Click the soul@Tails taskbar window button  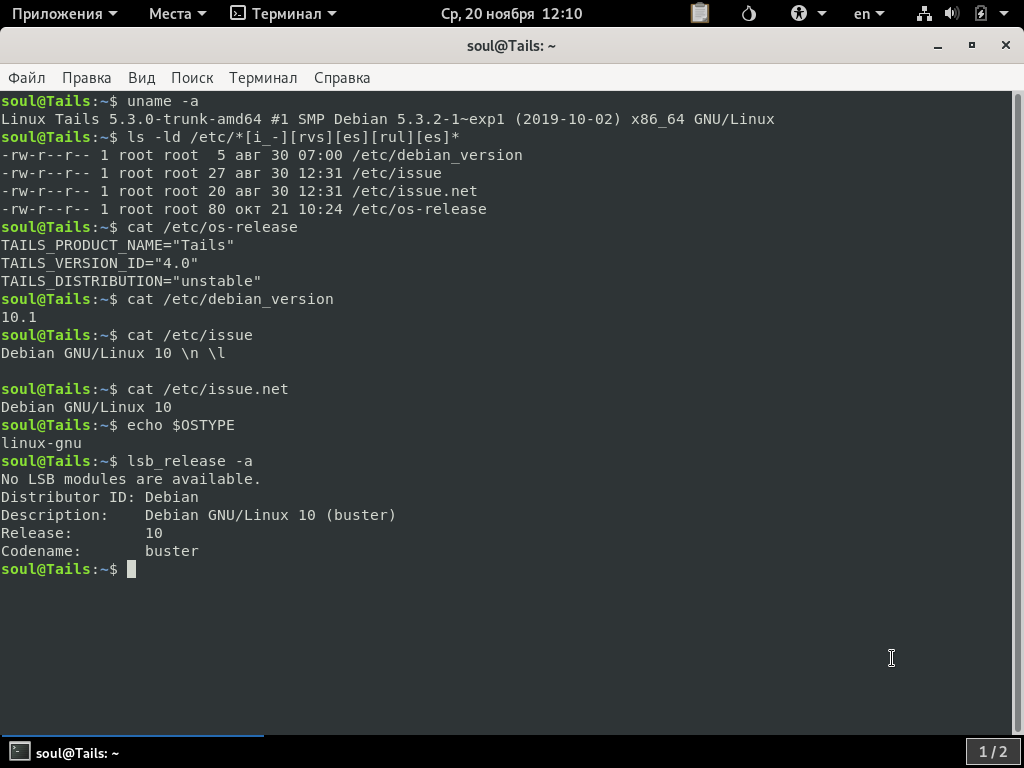click(x=133, y=752)
